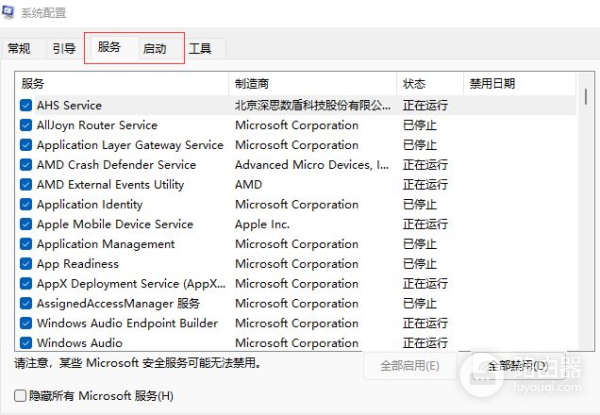Image resolution: width=600 pixels, height=415 pixels.
Task: Enable 隐藏所有 Microsoft 服务 checkbox
Action: [21, 396]
